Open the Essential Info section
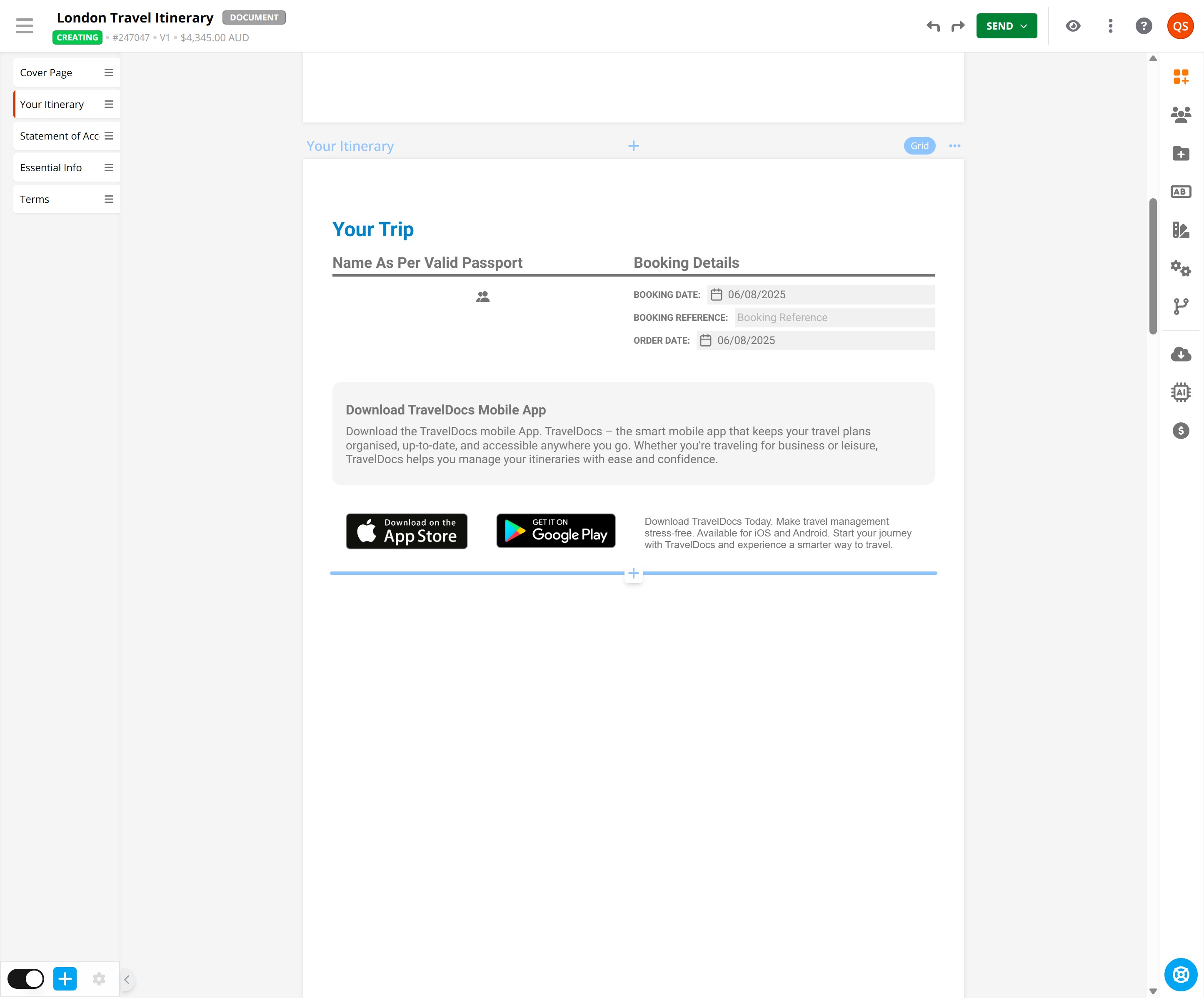 coord(51,167)
